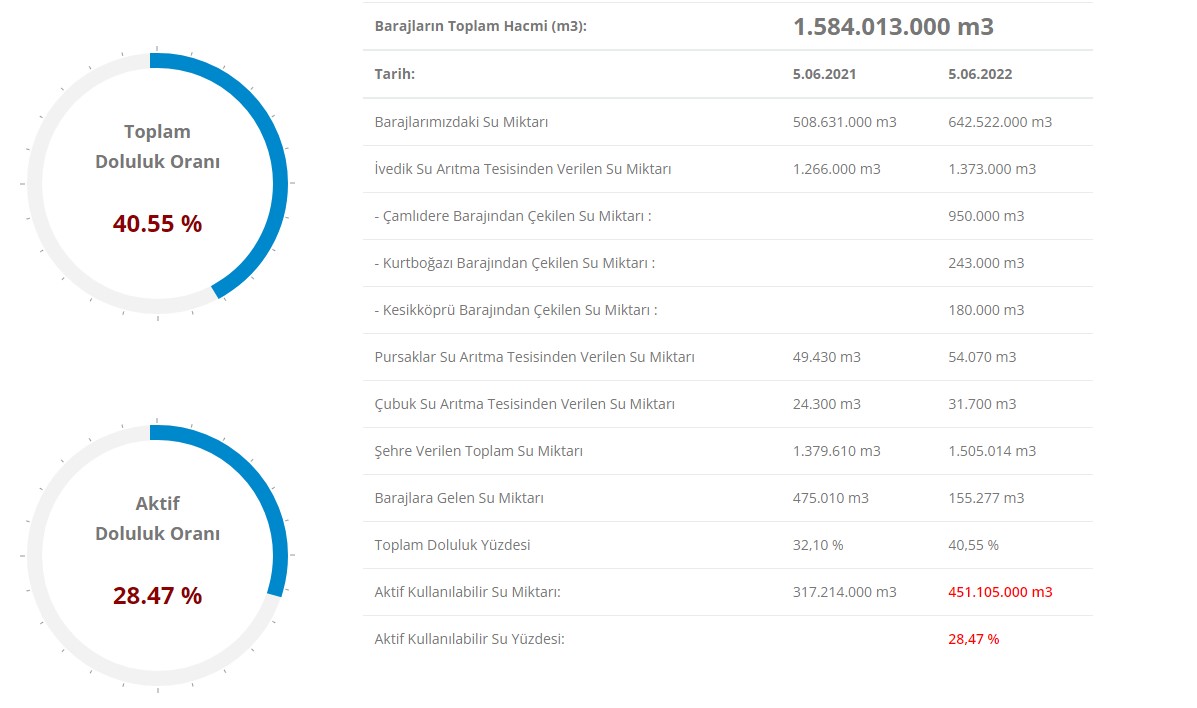This screenshot has width=1197, height=708.
Task: Click the red 28,47 % table value
Action: (x=973, y=639)
